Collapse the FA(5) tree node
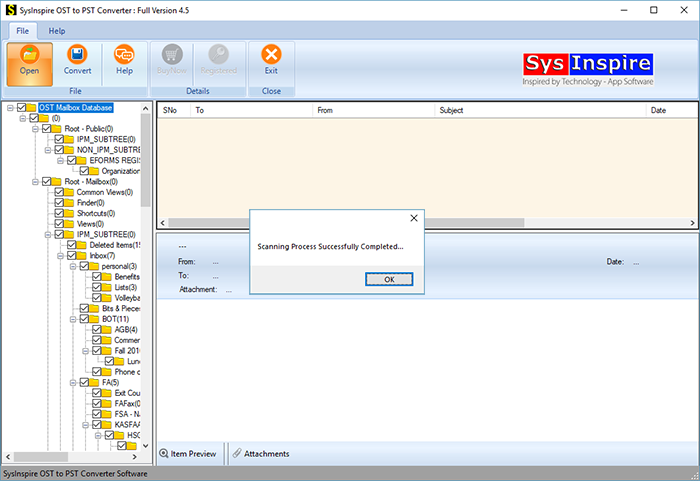The image size is (700, 481). (x=73, y=383)
